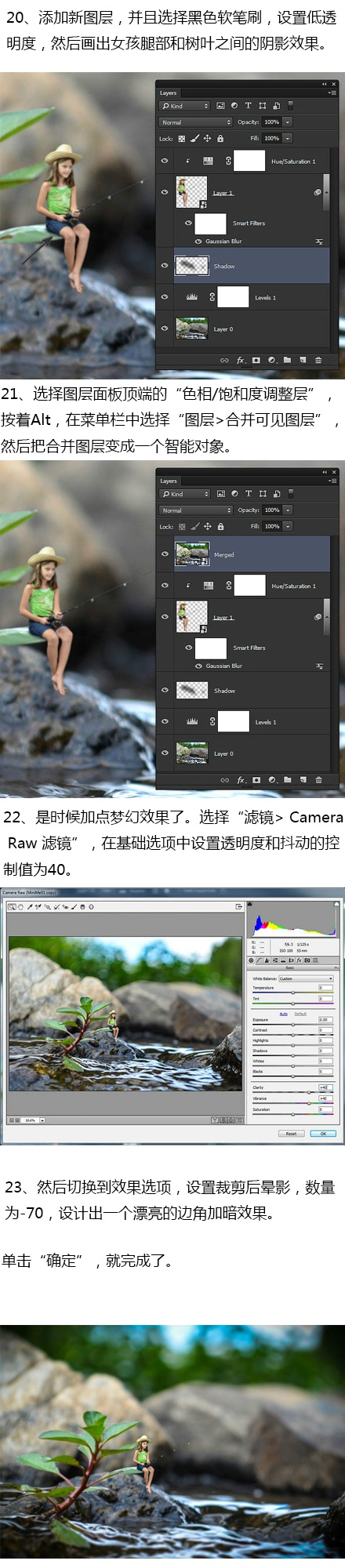345x1568 pixels.
Task: Click create new layer icon in Merged-layer panel
Action: pyautogui.click(x=303, y=780)
